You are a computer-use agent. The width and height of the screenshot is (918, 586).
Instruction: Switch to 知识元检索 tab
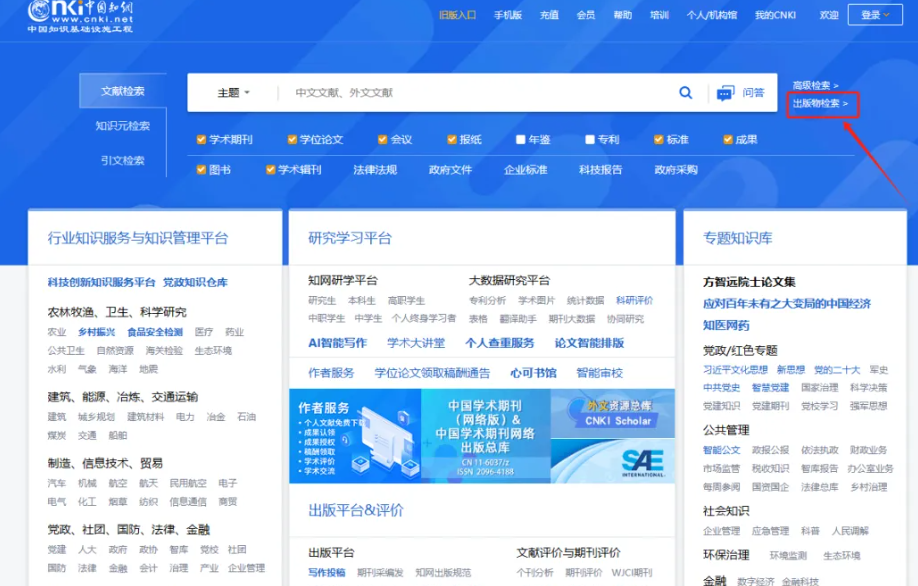123,125
